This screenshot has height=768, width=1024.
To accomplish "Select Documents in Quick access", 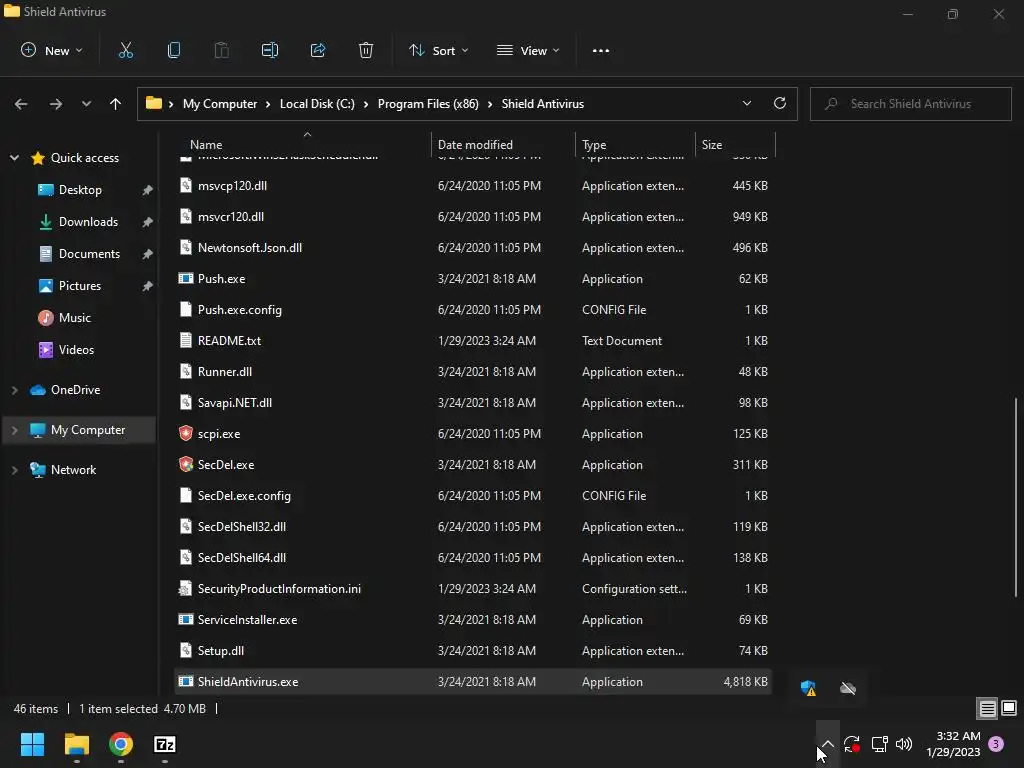I will point(89,254).
